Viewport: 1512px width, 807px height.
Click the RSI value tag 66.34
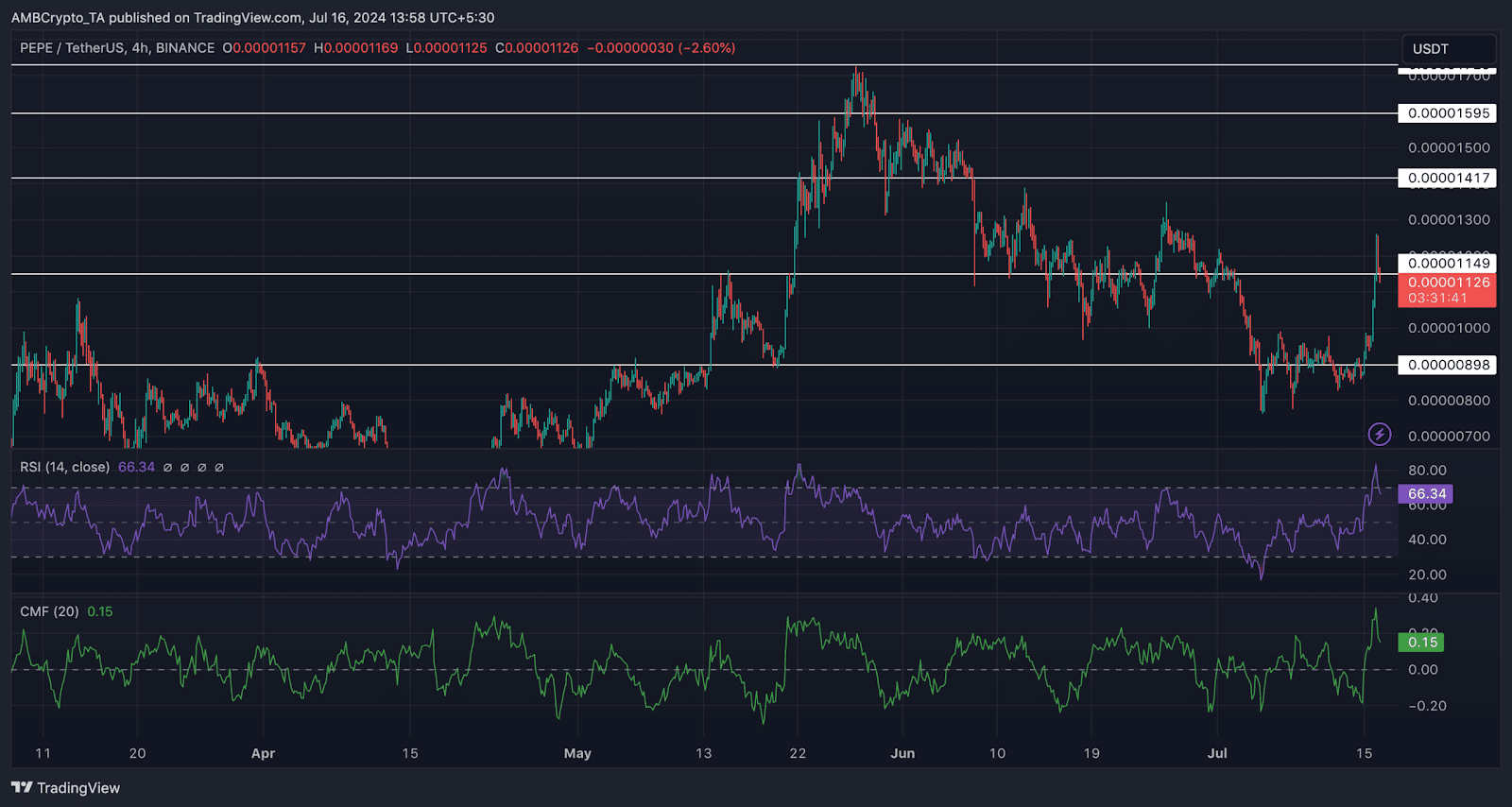coord(1426,494)
